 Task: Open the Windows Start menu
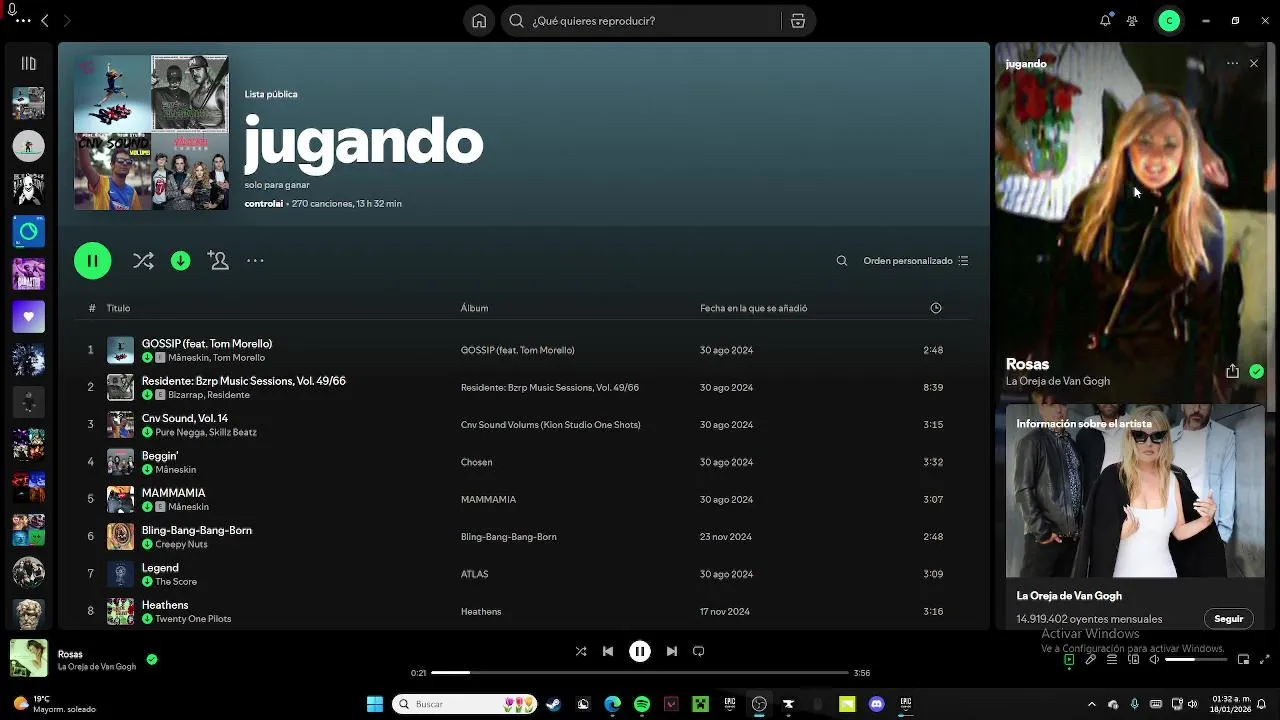[x=375, y=704]
